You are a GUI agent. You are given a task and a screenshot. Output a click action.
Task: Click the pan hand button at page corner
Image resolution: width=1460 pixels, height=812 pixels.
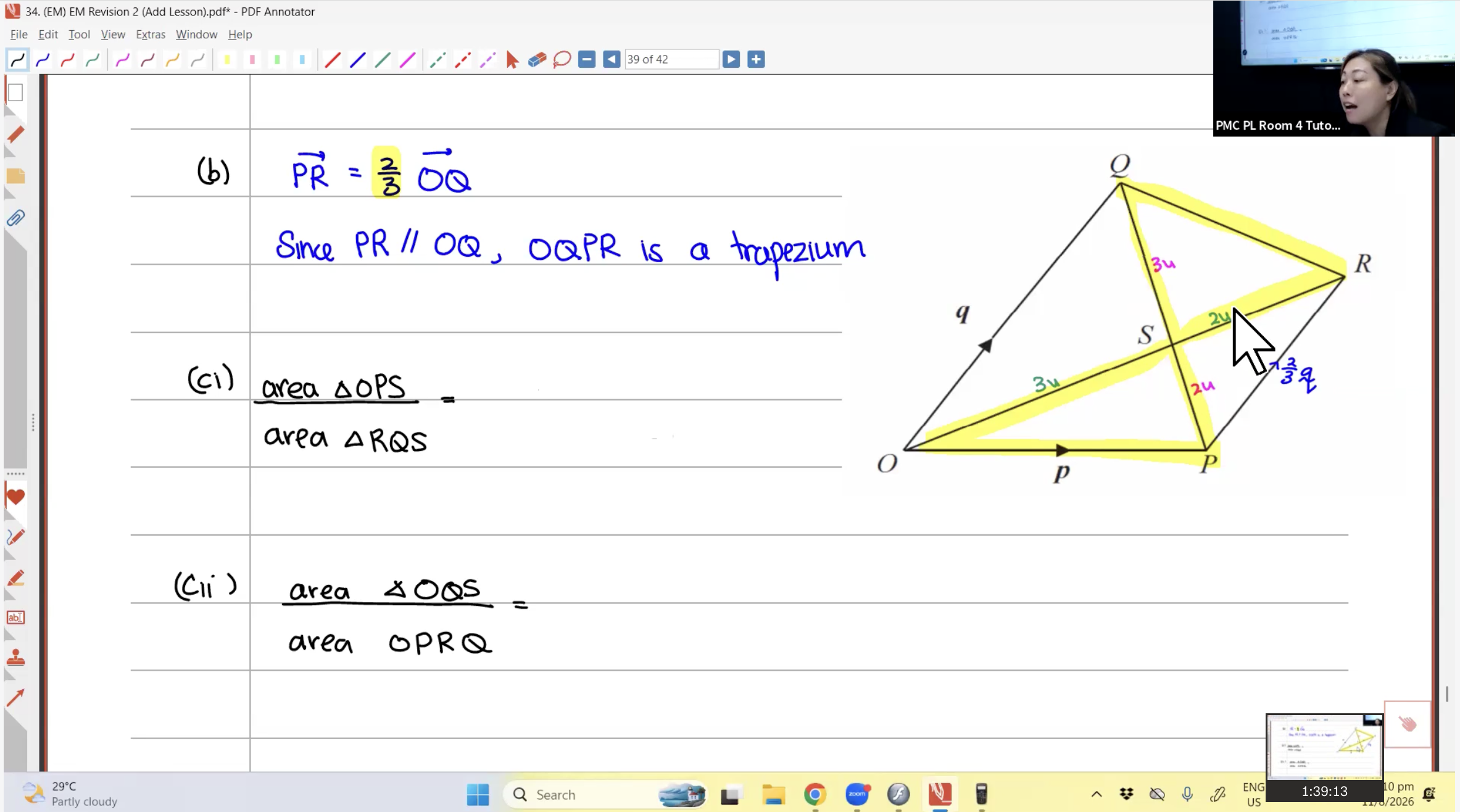pos(1408,724)
